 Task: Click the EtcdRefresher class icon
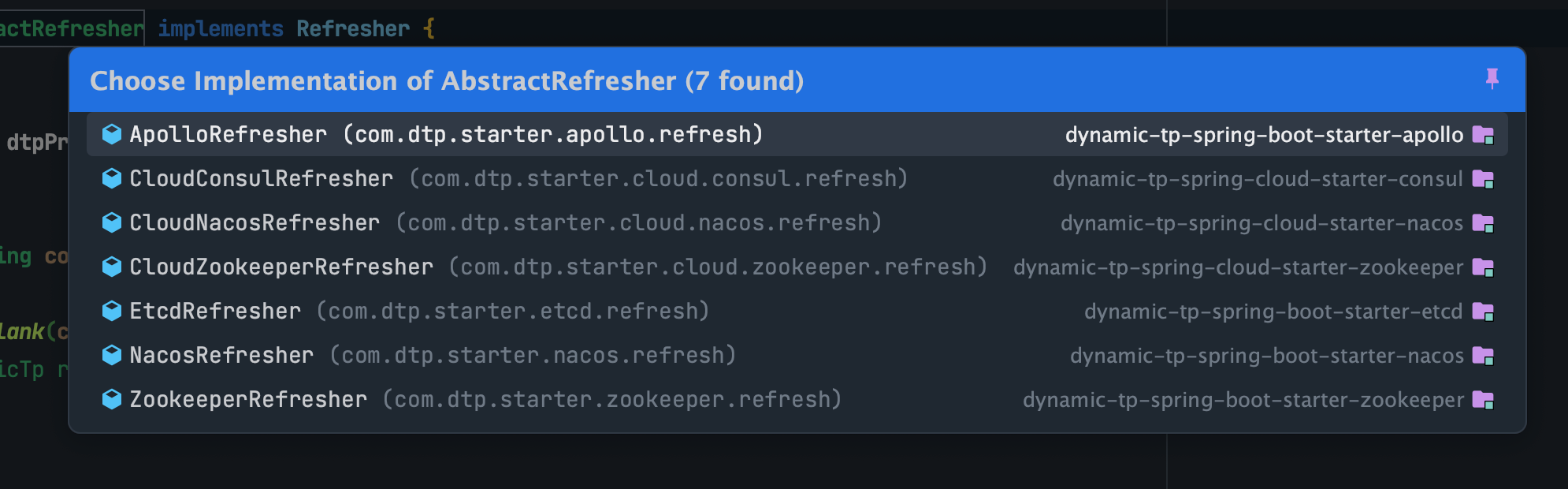(x=112, y=311)
